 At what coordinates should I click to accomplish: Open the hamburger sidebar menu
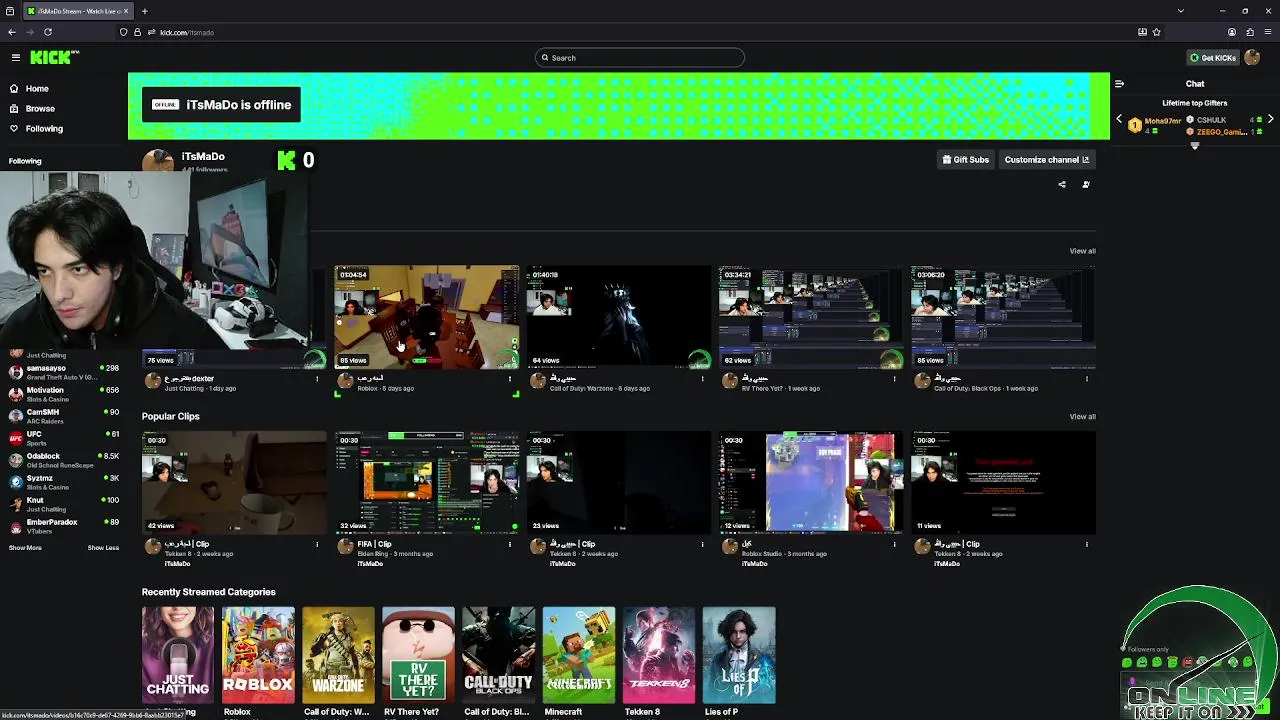click(15, 58)
